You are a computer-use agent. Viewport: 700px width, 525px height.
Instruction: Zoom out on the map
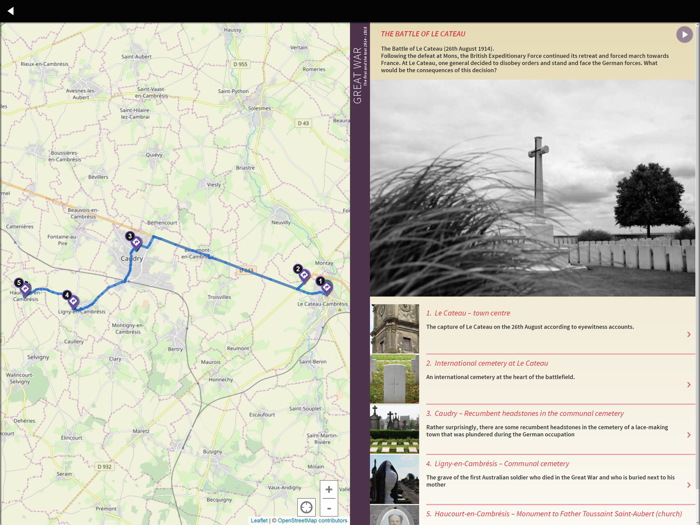coord(329,508)
